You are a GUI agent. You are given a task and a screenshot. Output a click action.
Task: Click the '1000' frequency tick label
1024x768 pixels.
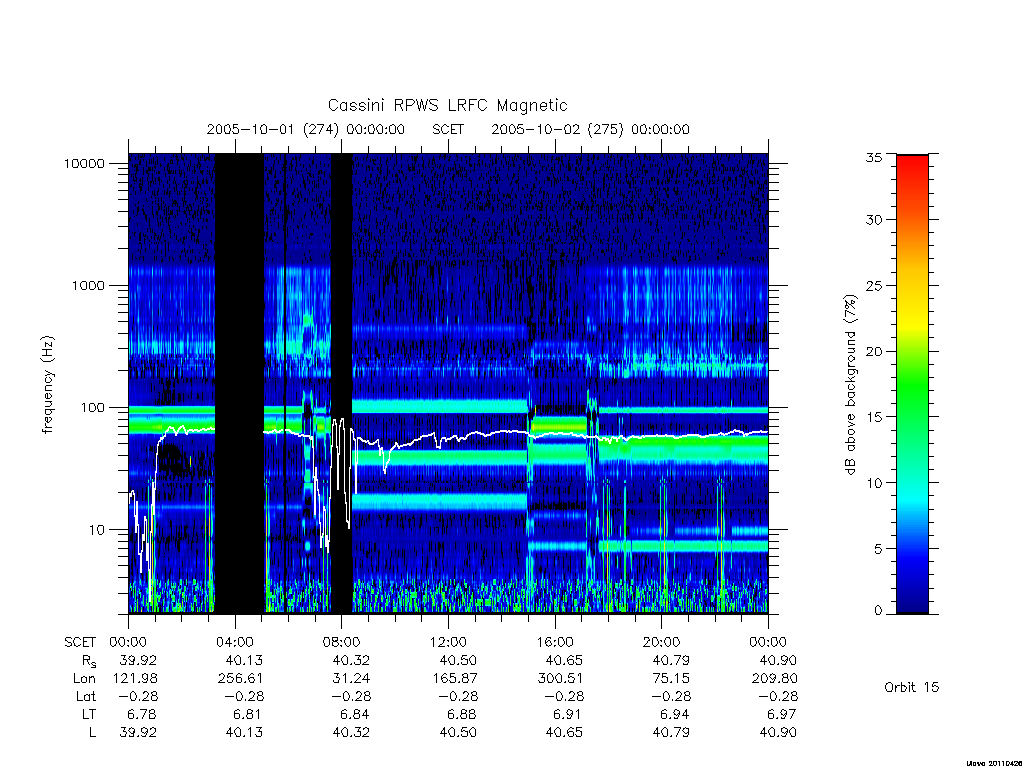[x=88, y=285]
